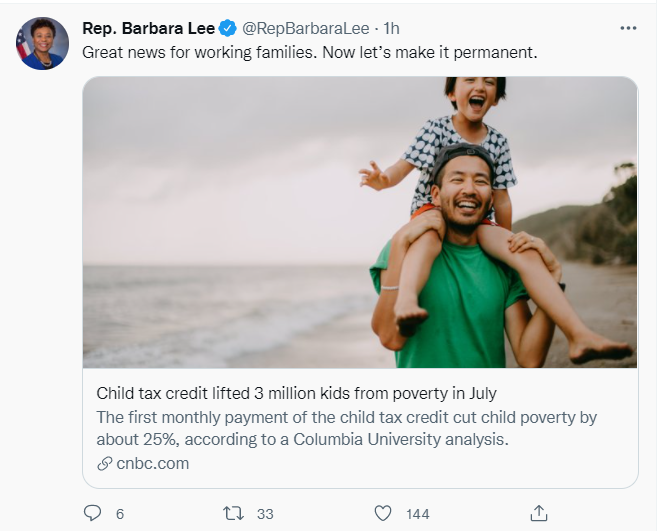This screenshot has height=531, width=659.
Task: Open Rep. Barbara Lee's profile avatar
Action: [42, 44]
